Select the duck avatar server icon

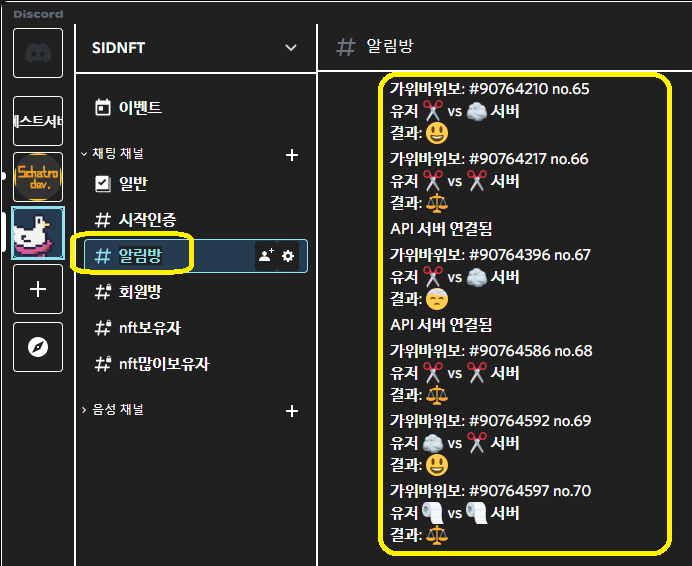pos(38,233)
